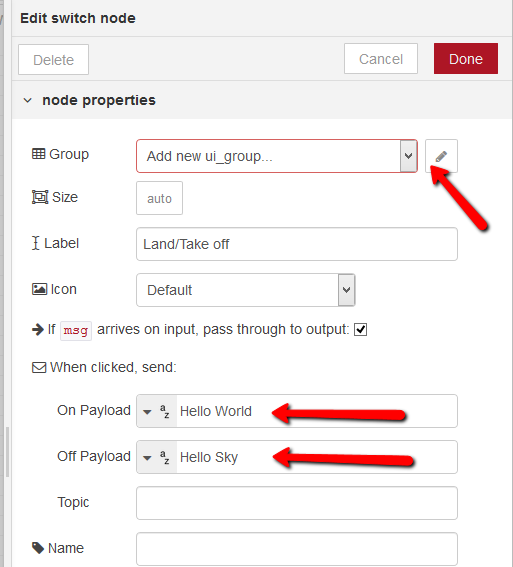Open the Off Payload type selector arrow
The width and height of the screenshot is (513, 567).
147,457
